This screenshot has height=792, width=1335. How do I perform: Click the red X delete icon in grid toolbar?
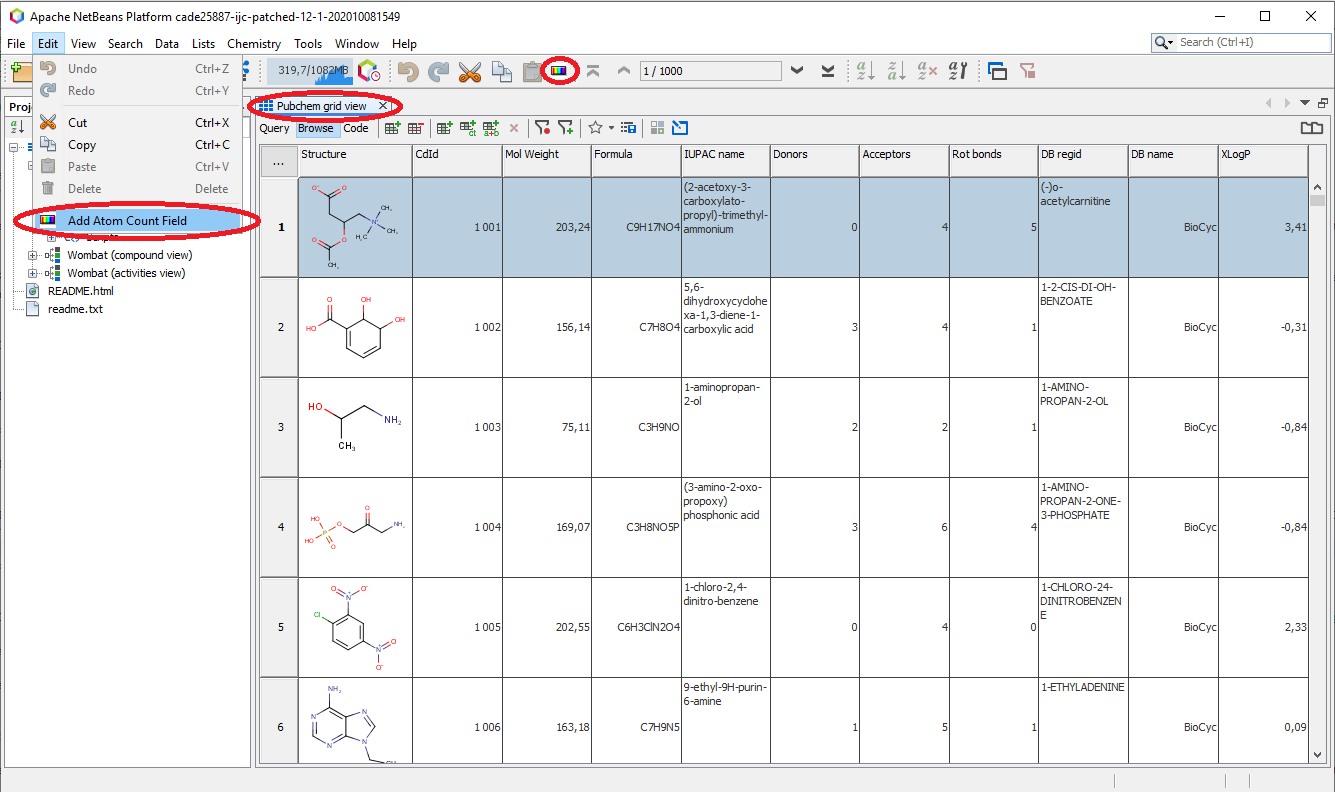click(514, 128)
